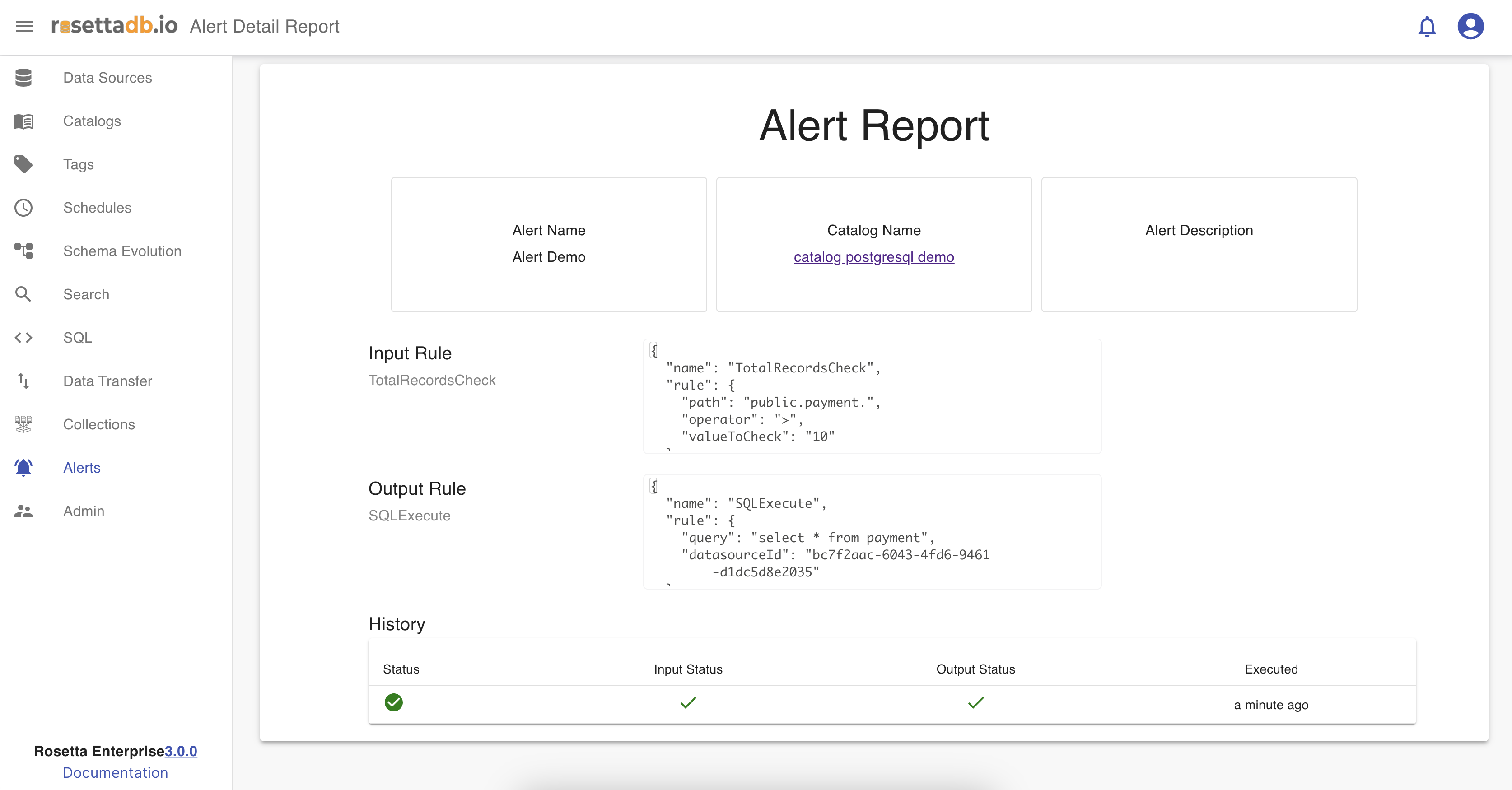The height and width of the screenshot is (790, 1512).
Task: Open the Documentation link
Action: click(x=116, y=772)
